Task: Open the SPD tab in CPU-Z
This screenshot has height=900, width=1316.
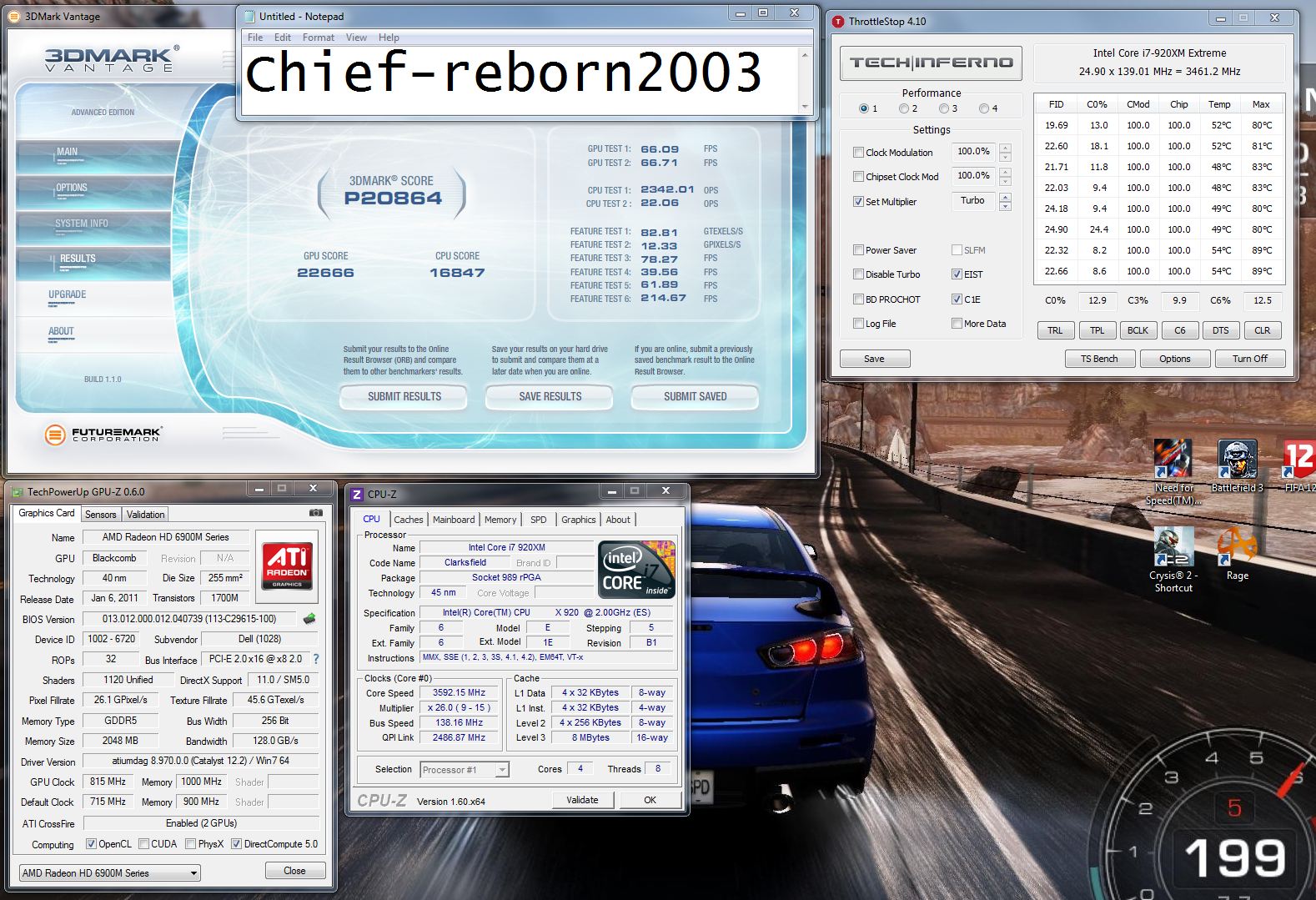Action: pos(539,519)
